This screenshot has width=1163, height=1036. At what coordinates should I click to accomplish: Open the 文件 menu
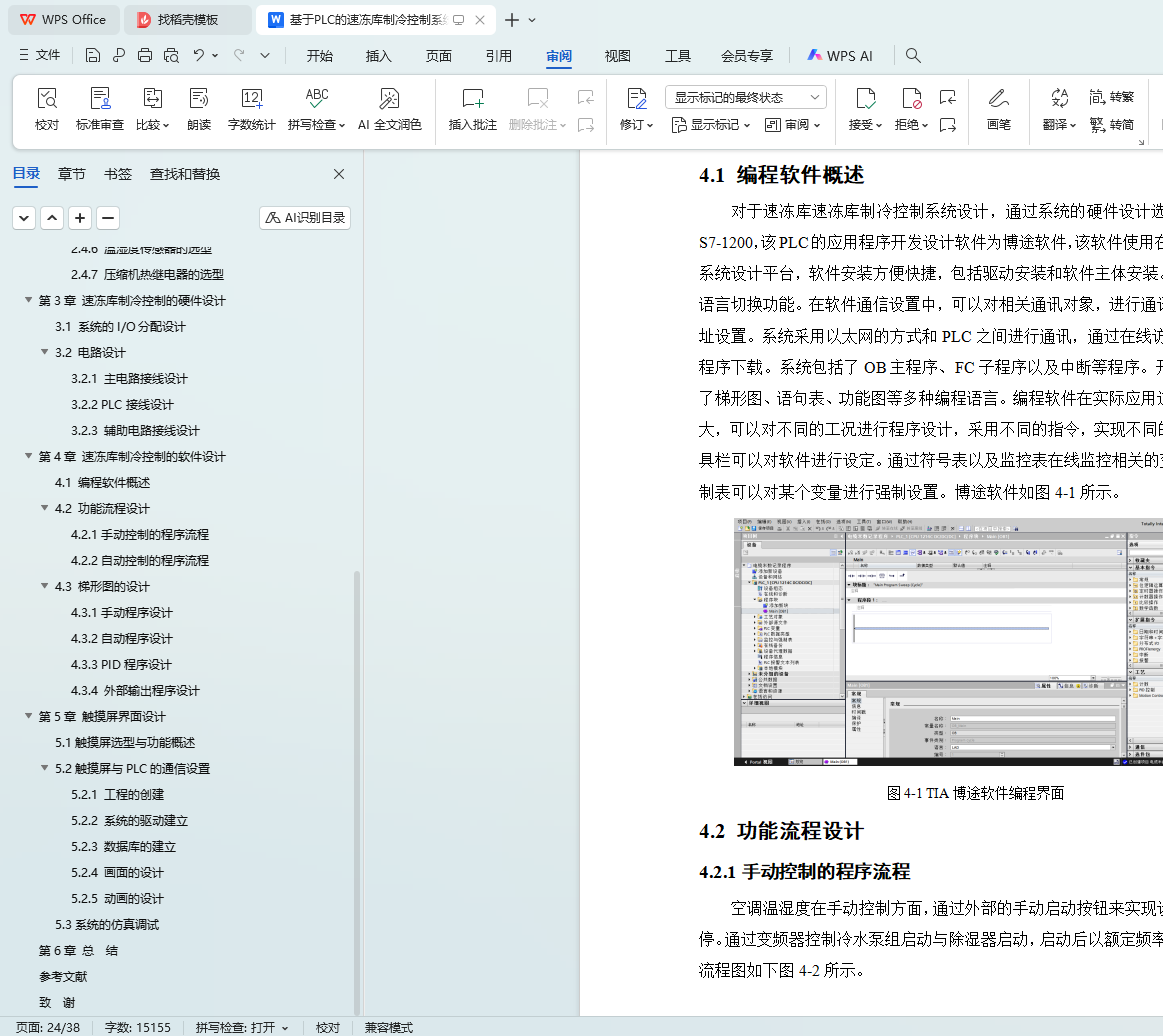pyautogui.click(x=40, y=56)
